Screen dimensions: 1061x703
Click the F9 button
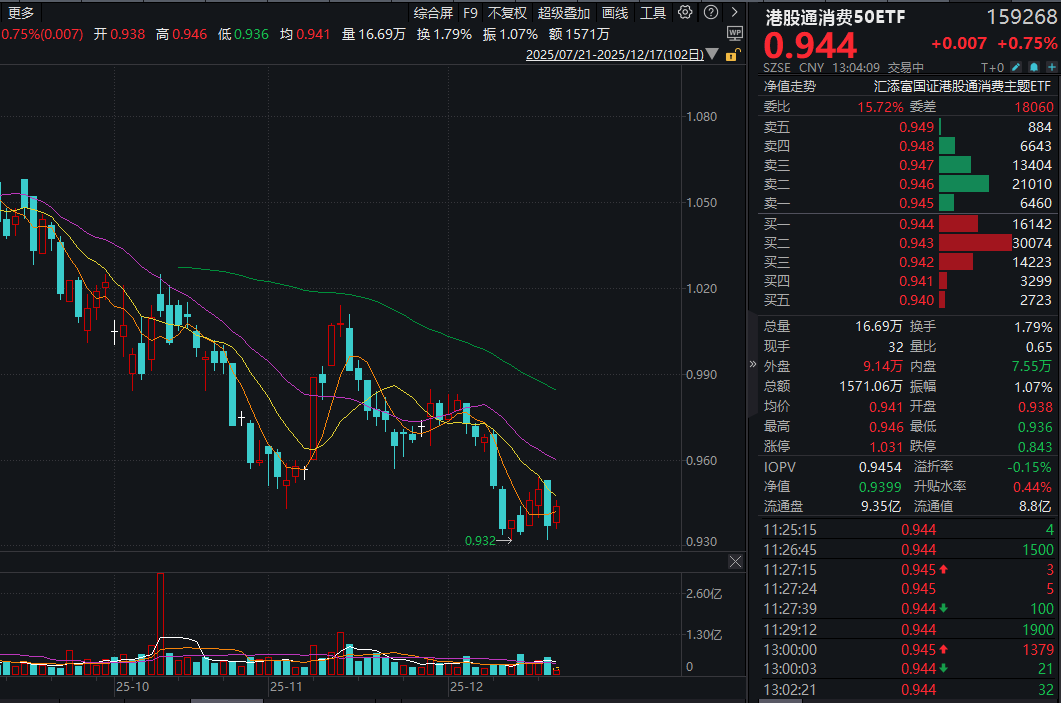click(x=470, y=13)
